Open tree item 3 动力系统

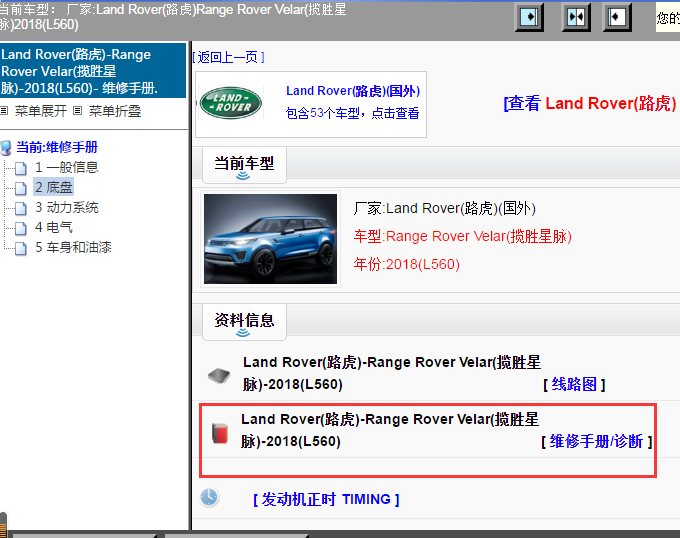[x=67, y=207]
